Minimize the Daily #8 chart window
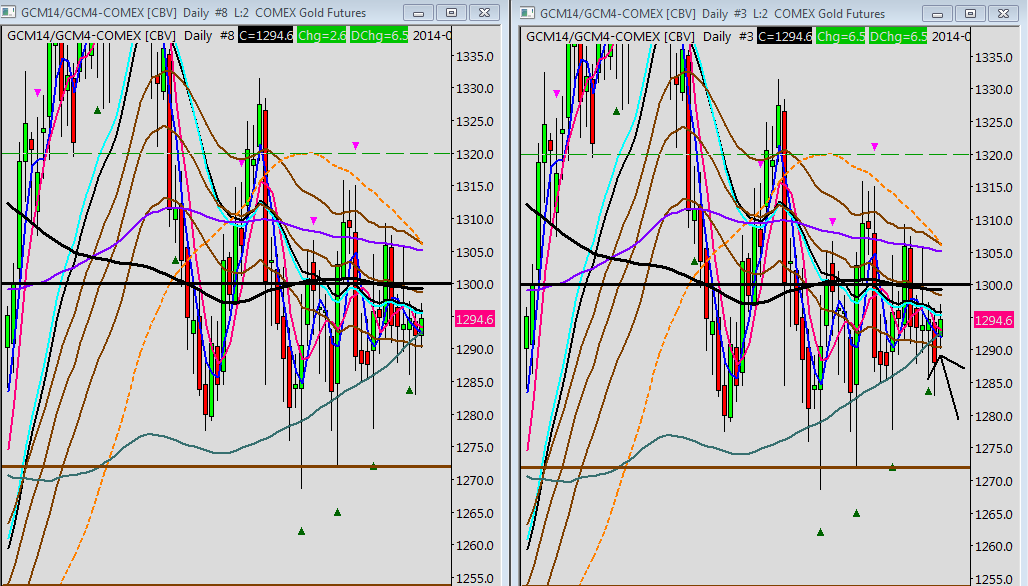The image size is (1028, 586). click(418, 12)
